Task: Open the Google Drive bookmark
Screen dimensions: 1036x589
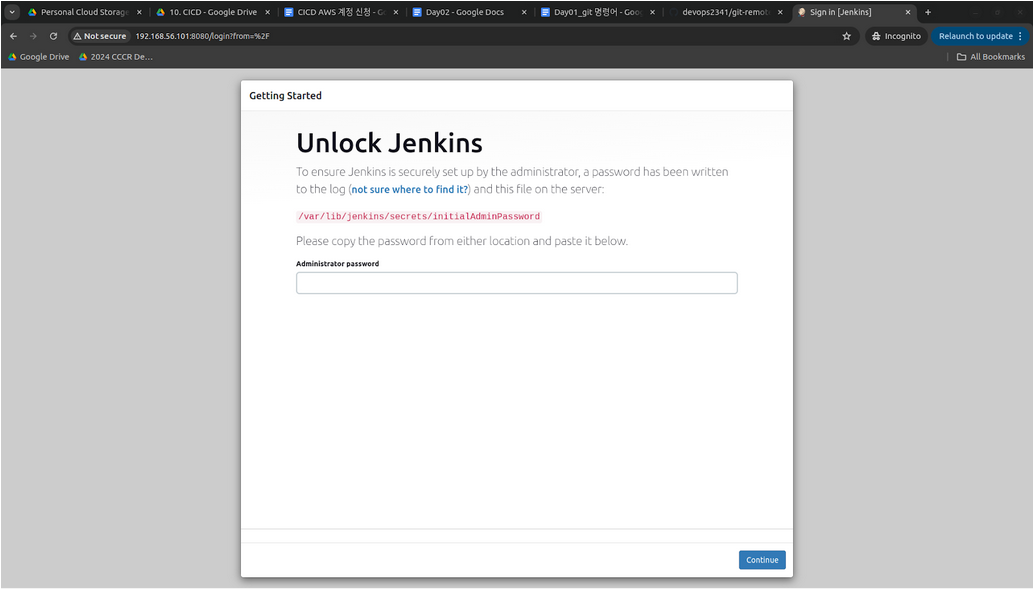Action: tap(38, 57)
